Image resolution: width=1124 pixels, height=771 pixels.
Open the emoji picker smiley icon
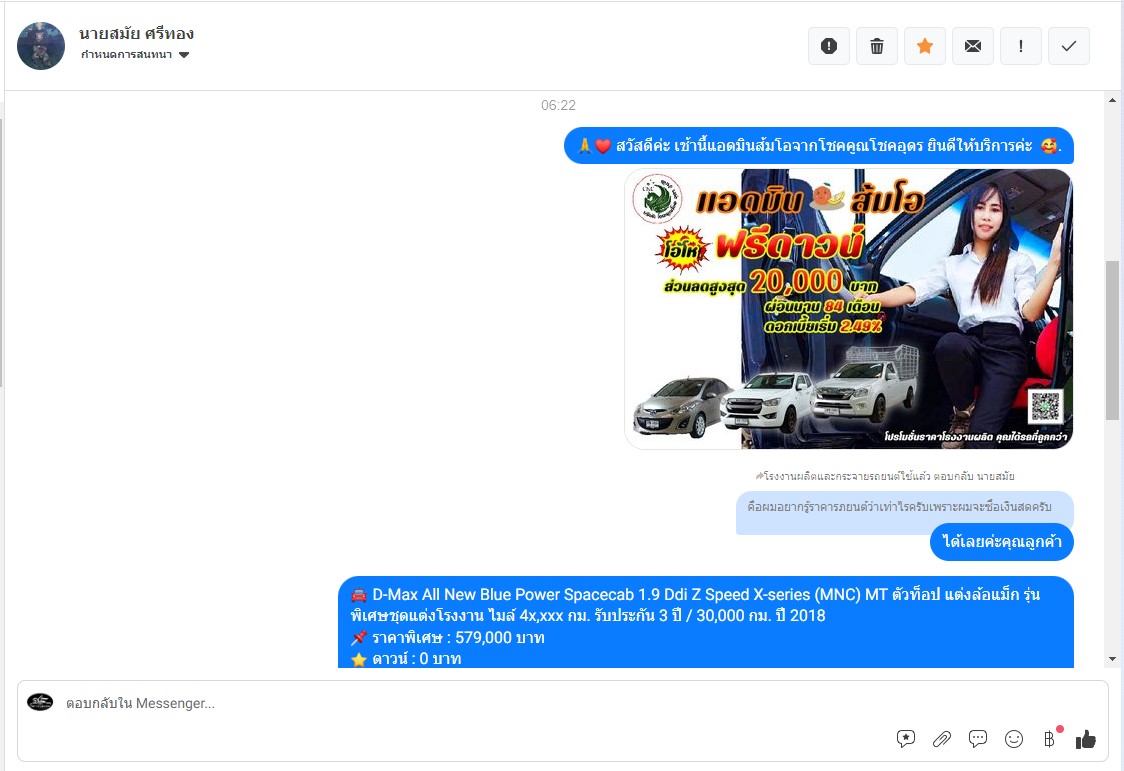tap(1014, 739)
